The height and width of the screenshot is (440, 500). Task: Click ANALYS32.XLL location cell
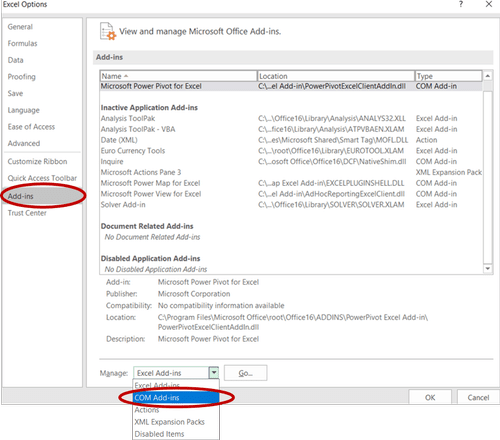[332, 119]
